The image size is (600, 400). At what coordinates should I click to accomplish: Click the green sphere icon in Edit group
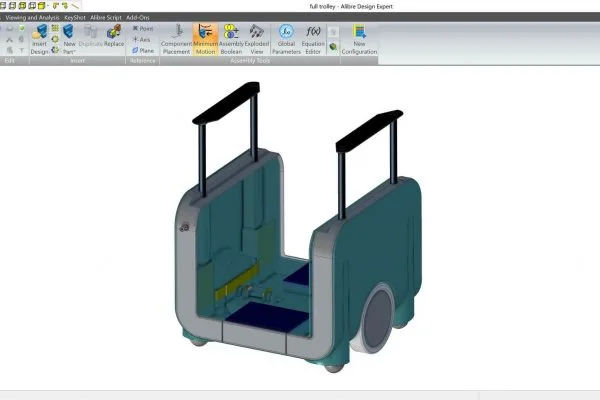pyautogui.click(x=22, y=28)
